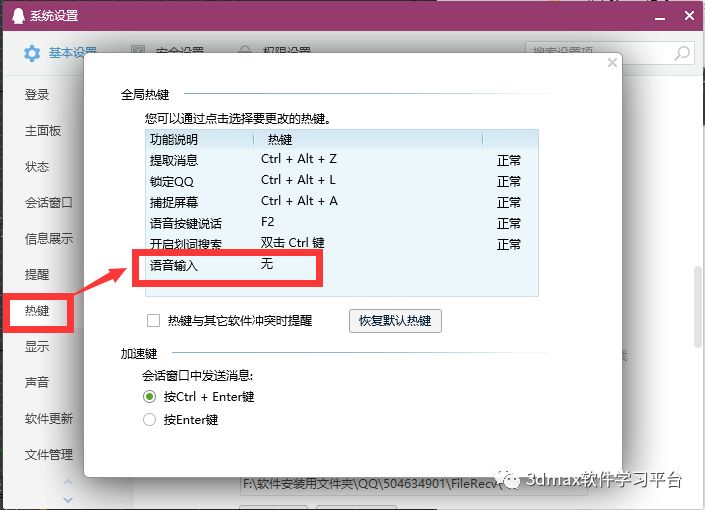Open the 会话窗口 settings section
Screen dimensions: 705x510
point(49,202)
